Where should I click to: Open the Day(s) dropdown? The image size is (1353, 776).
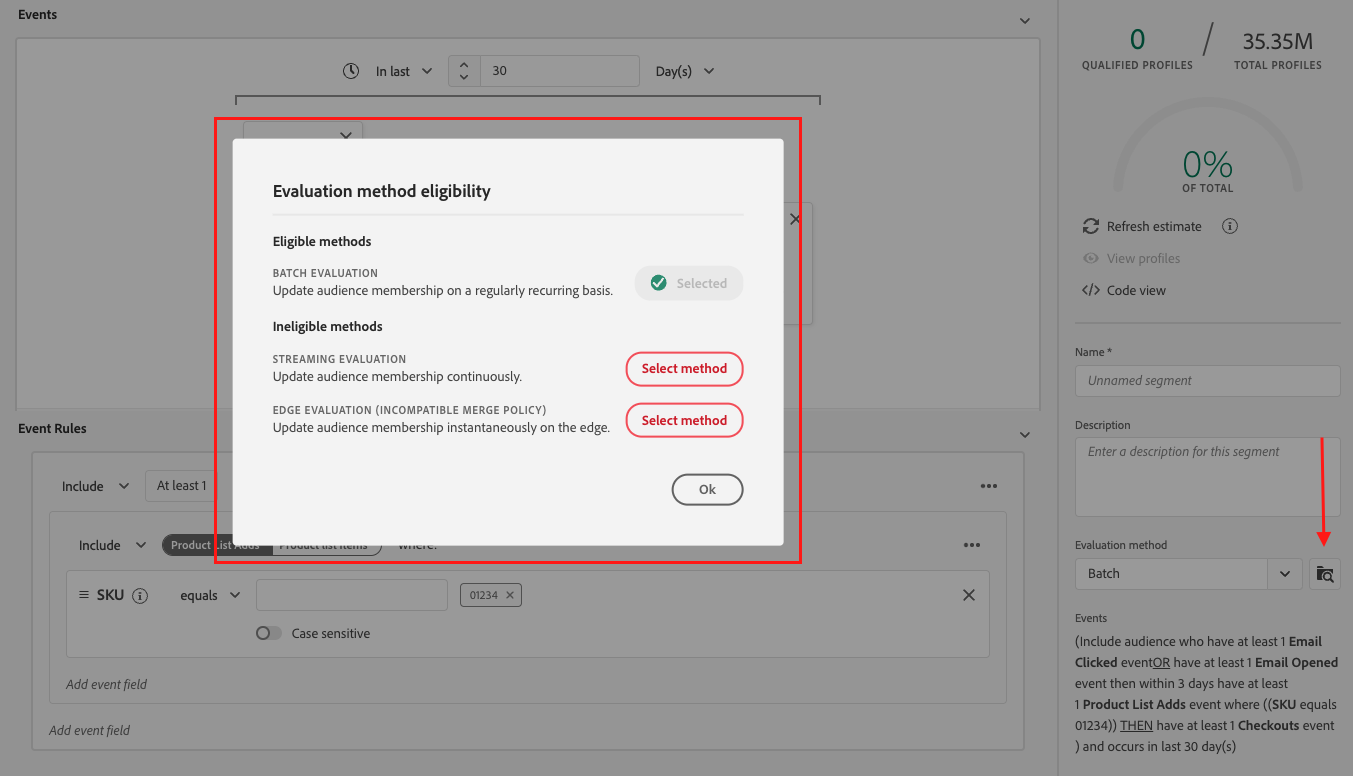pyautogui.click(x=685, y=70)
